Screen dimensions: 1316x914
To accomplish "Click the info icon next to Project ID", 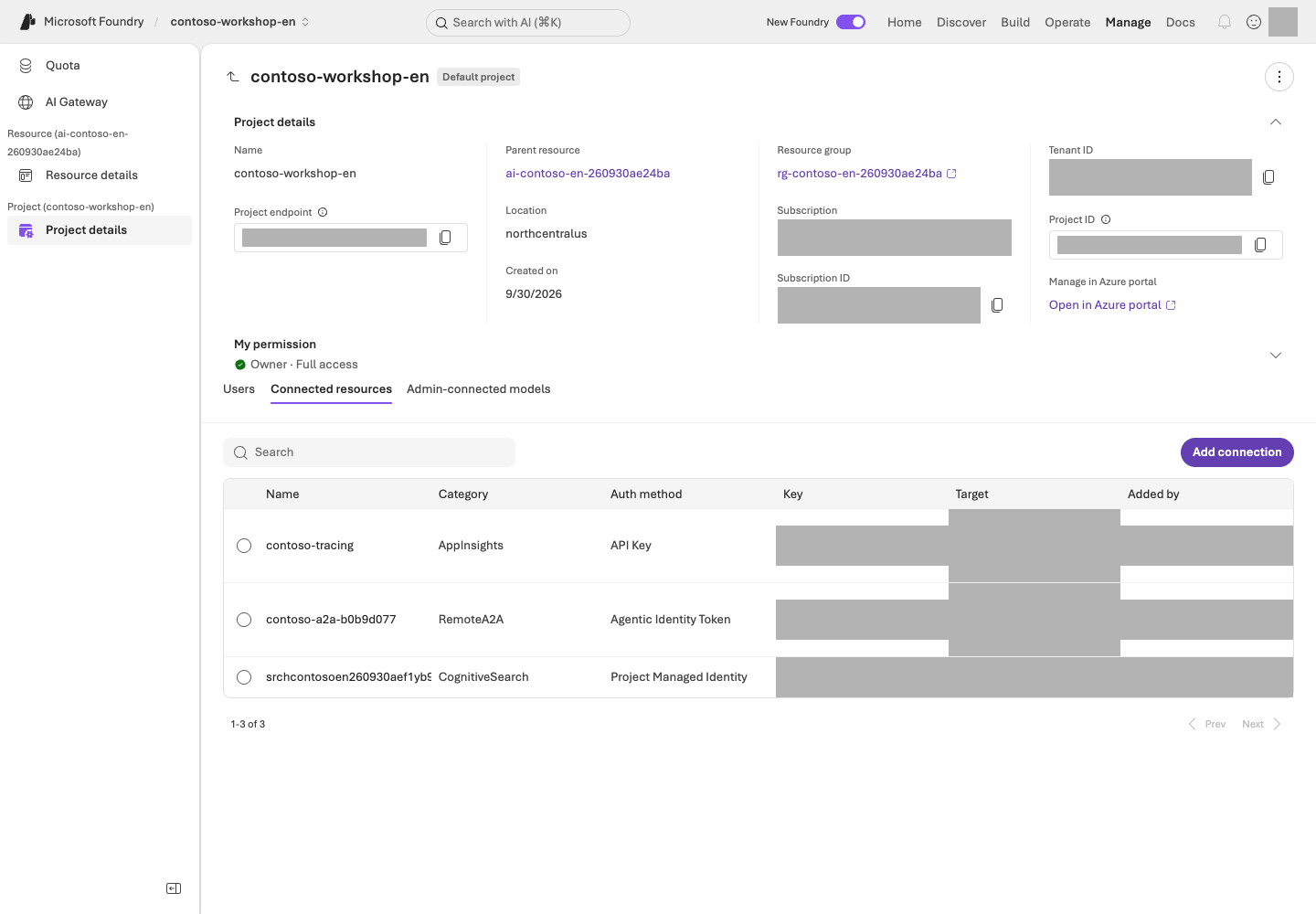I will [1106, 219].
